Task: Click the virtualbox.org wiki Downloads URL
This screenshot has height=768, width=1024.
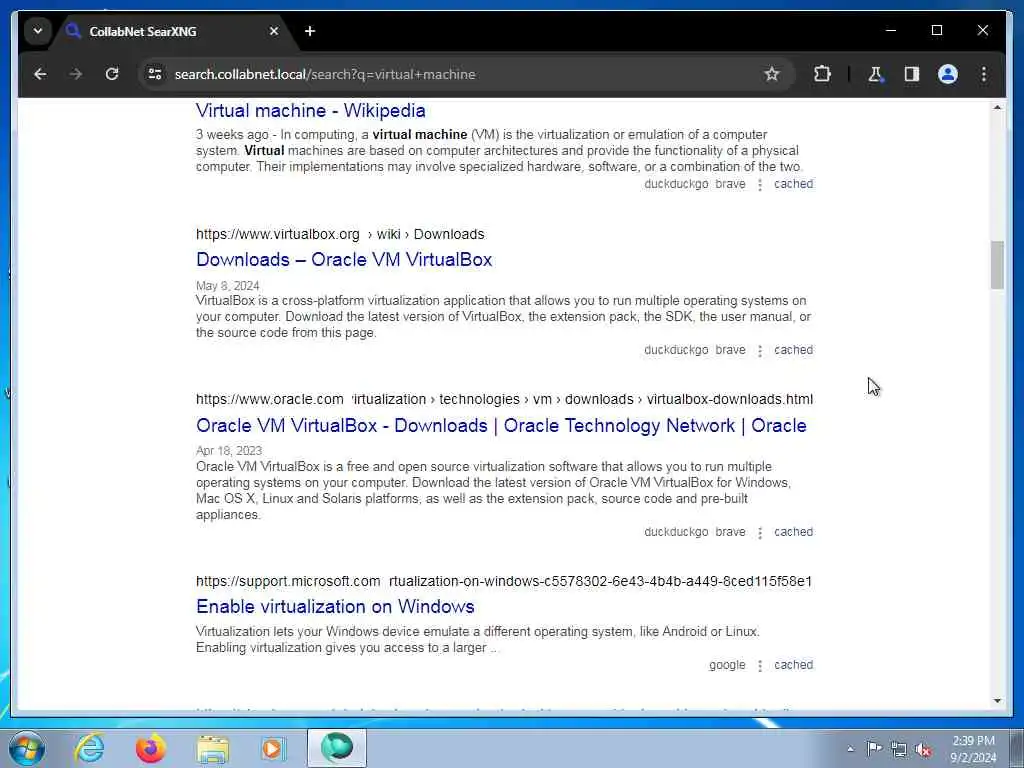Action: tap(340, 234)
